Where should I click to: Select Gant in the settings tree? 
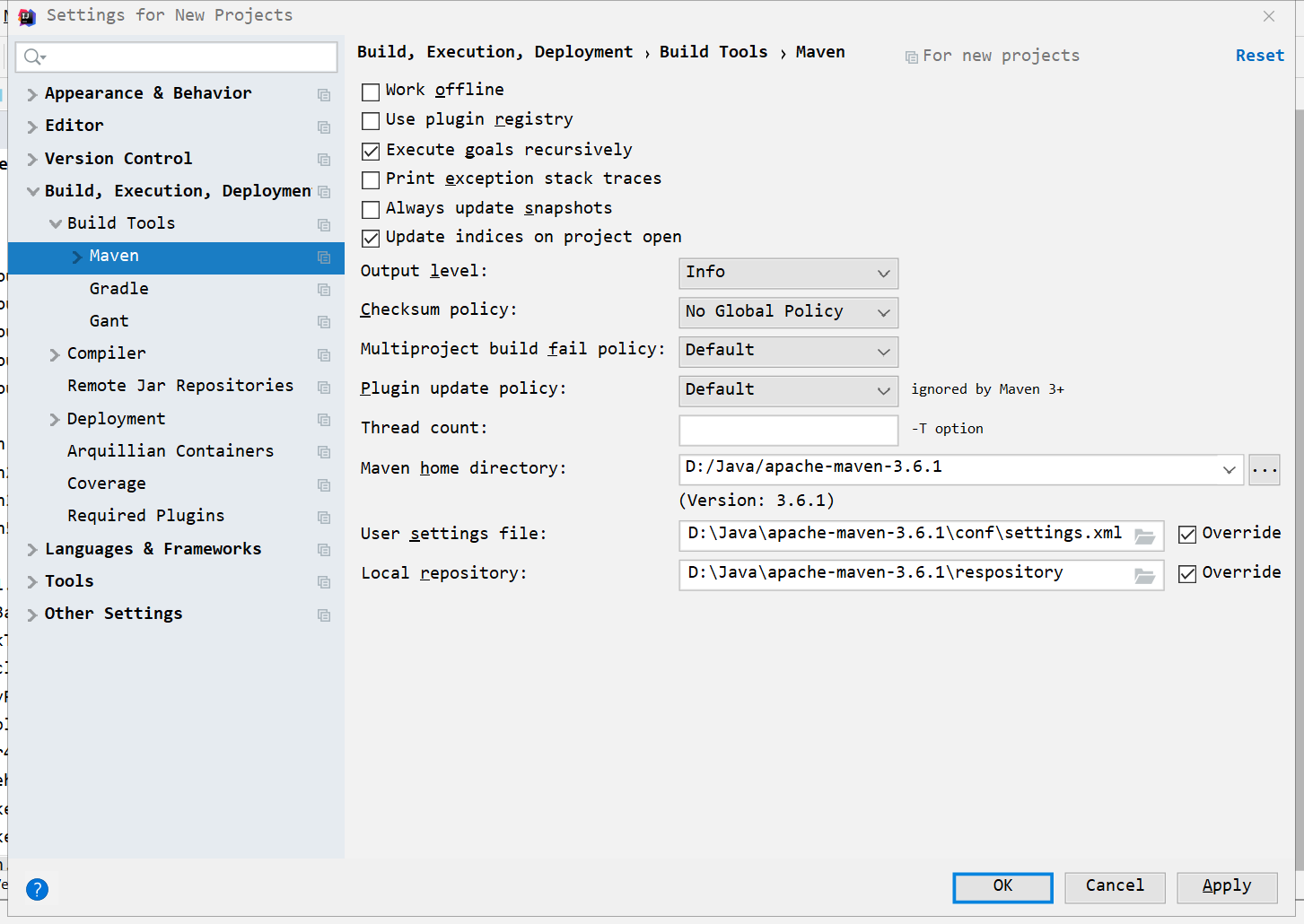109,321
